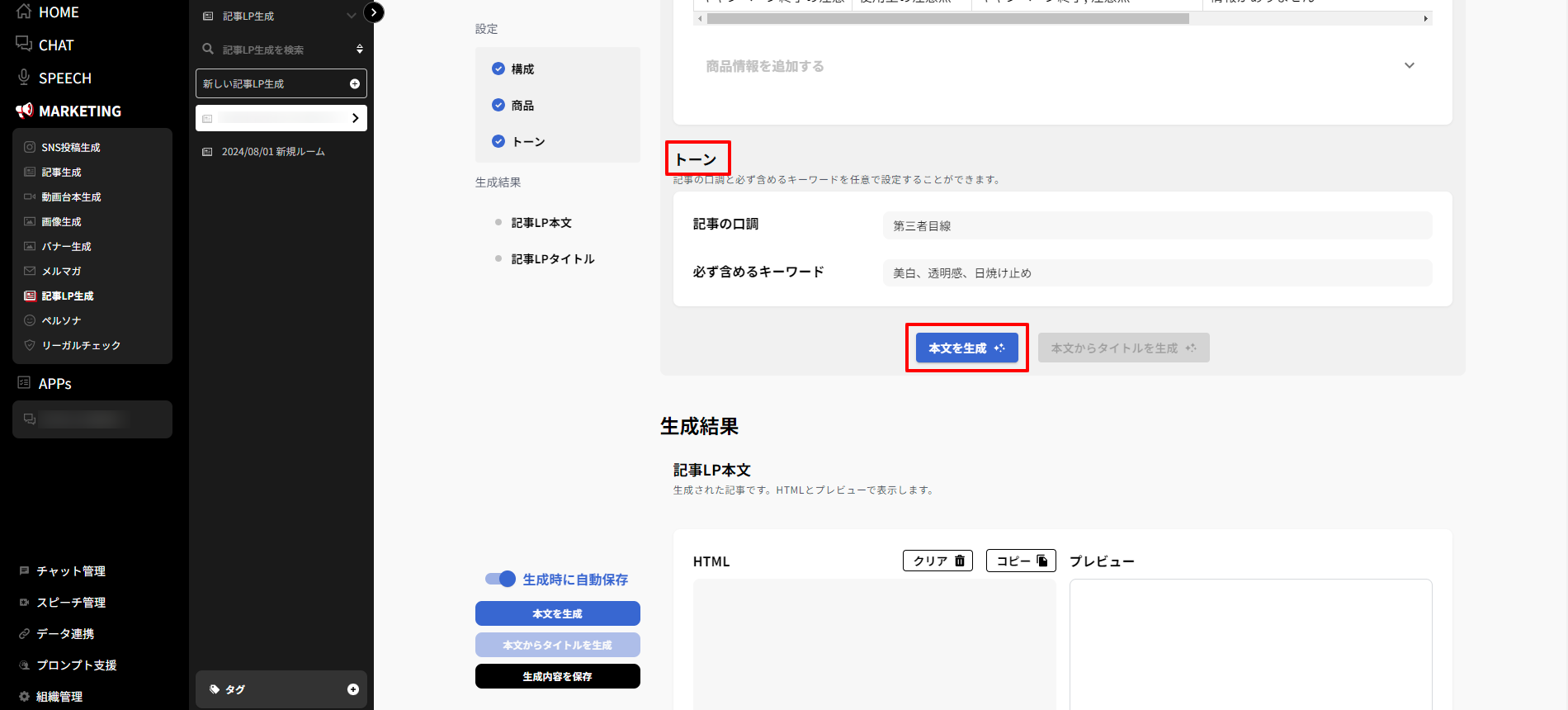
Task: Open the search sort arrows dropdown
Action: coord(359,50)
